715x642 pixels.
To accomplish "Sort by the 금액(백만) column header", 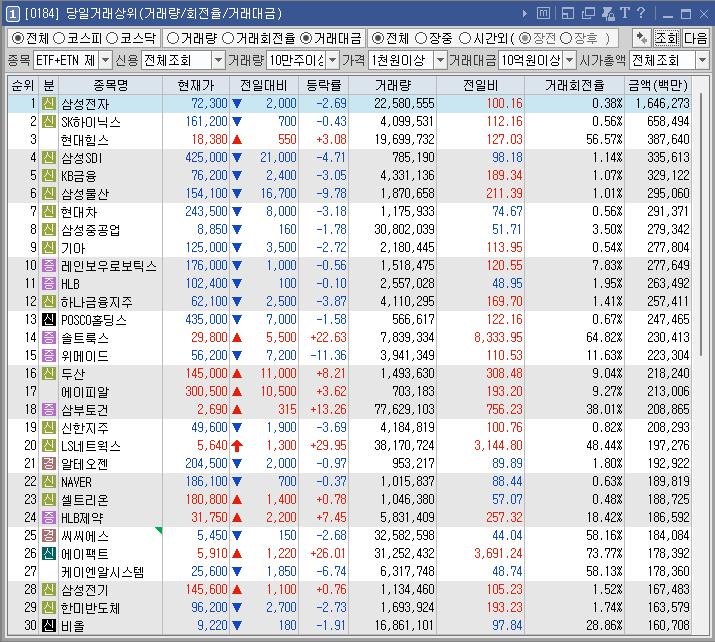I will [658, 85].
